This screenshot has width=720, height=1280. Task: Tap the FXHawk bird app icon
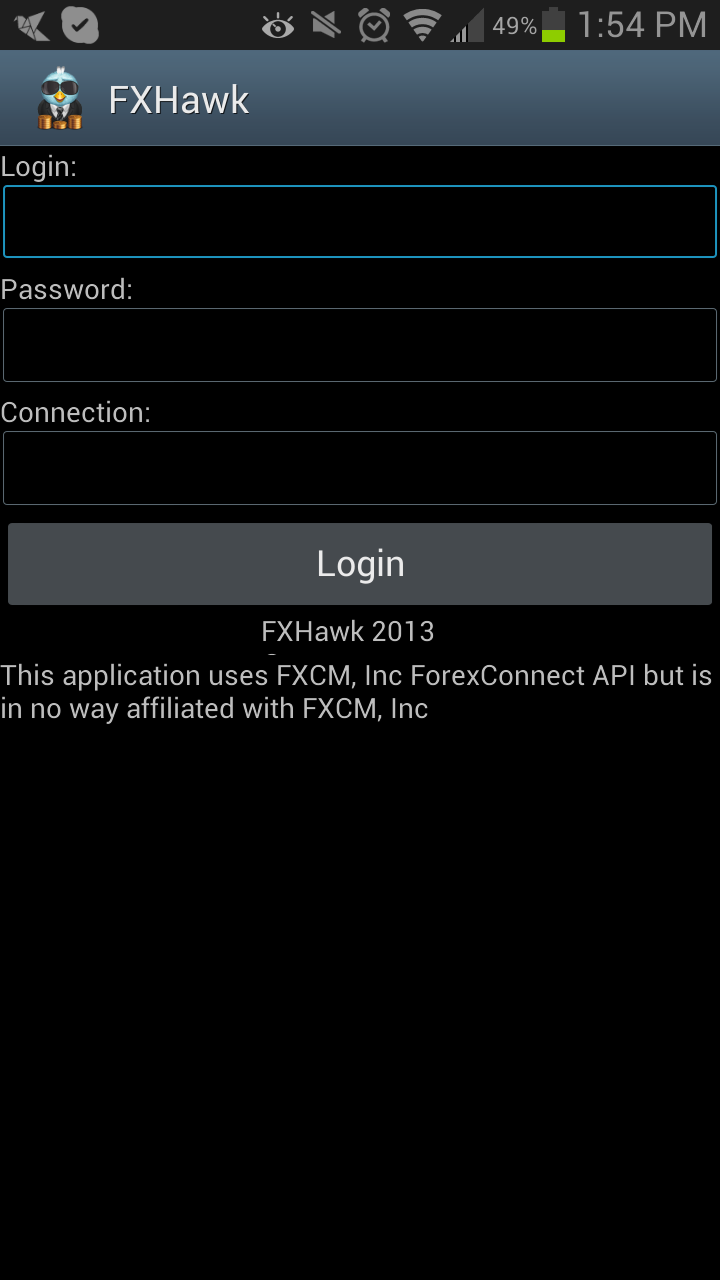60,98
